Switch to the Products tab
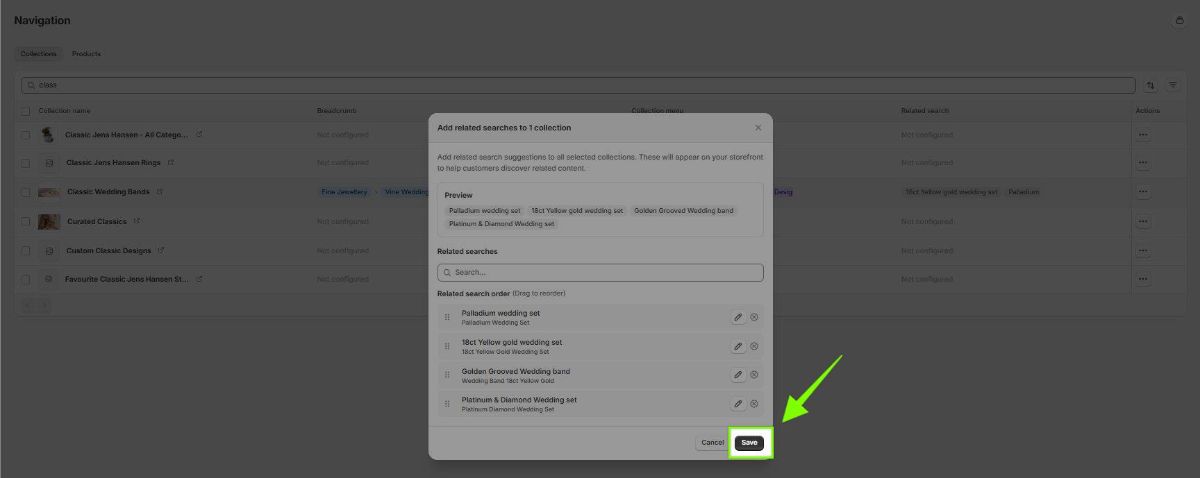 (x=86, y=54)
